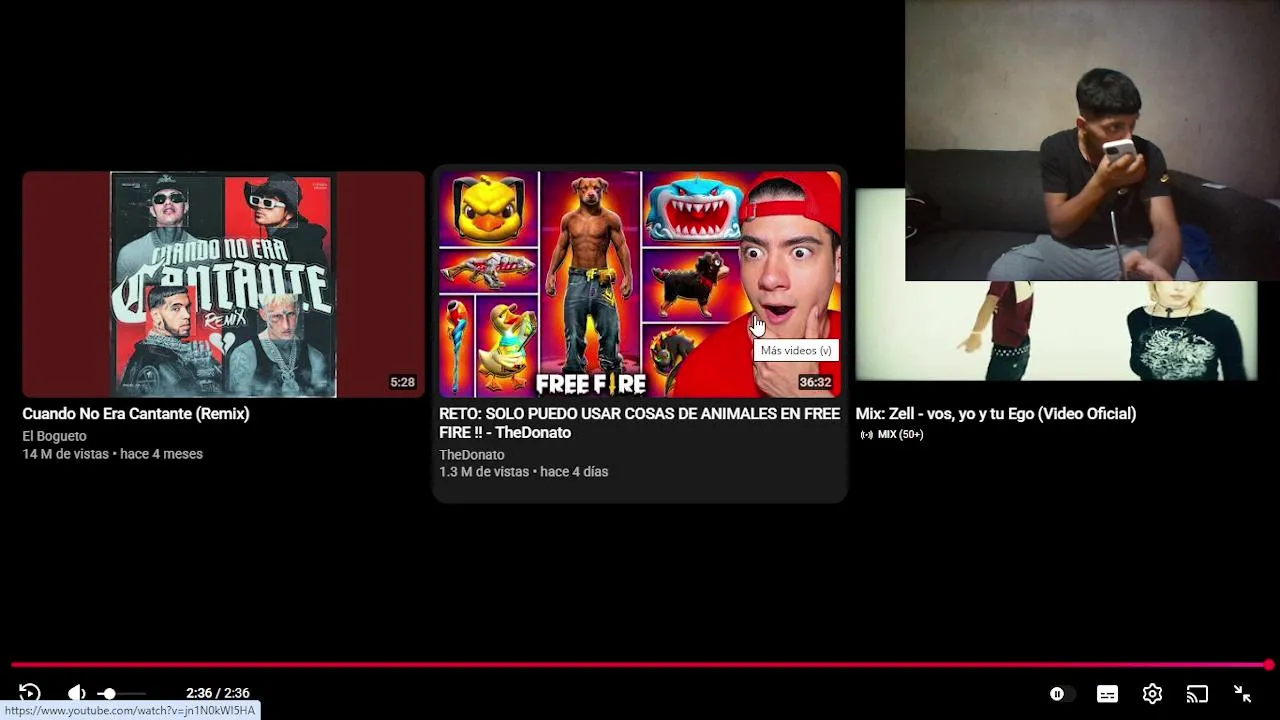The height and width of the screenshot is (720, 1280).
Task: Click the 36:32 duration badge
Action: 815,382
